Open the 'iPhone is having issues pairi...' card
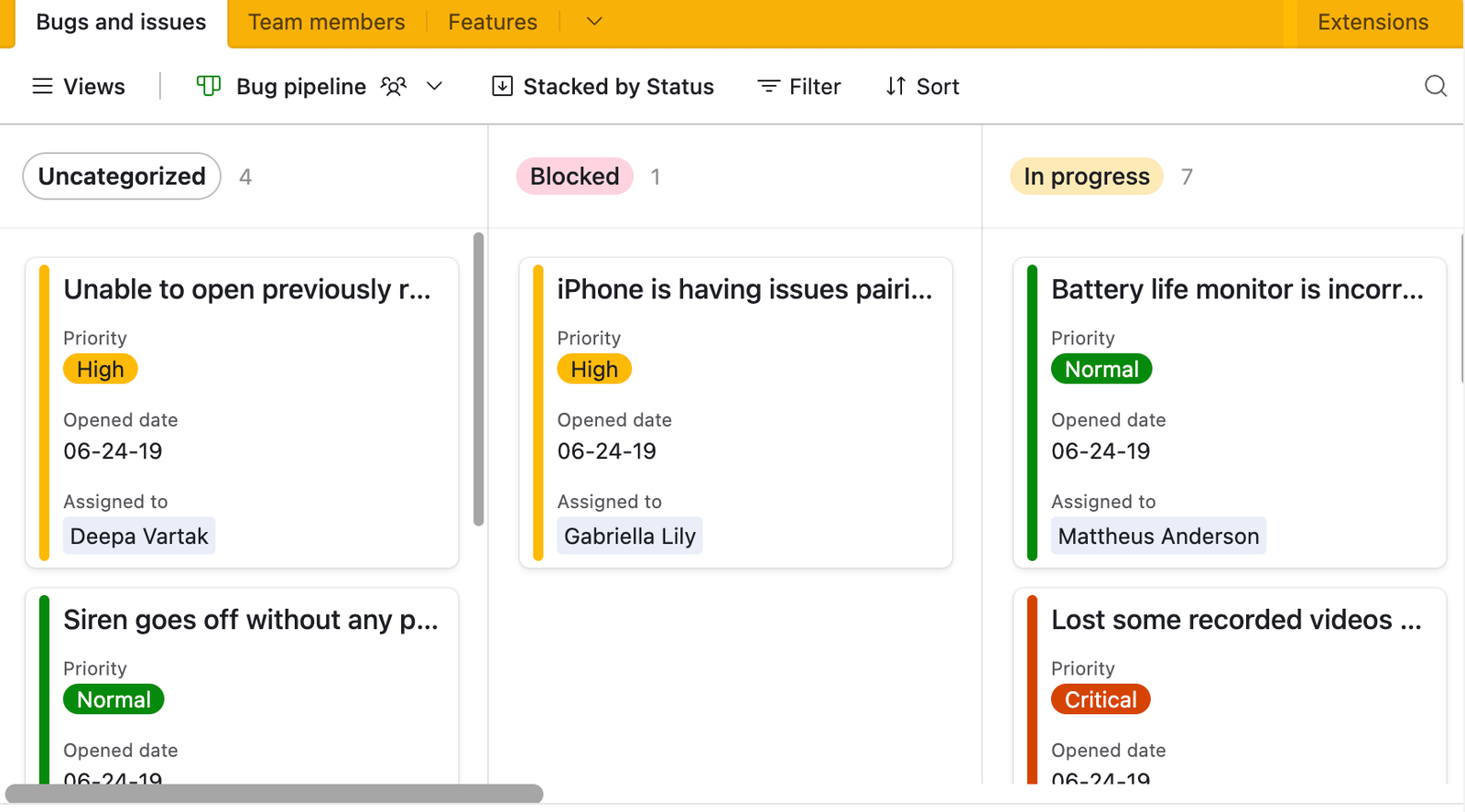 [735, 412]
